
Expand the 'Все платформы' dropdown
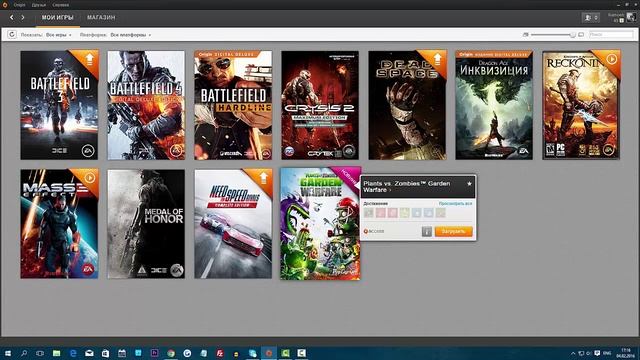[131, 35]
